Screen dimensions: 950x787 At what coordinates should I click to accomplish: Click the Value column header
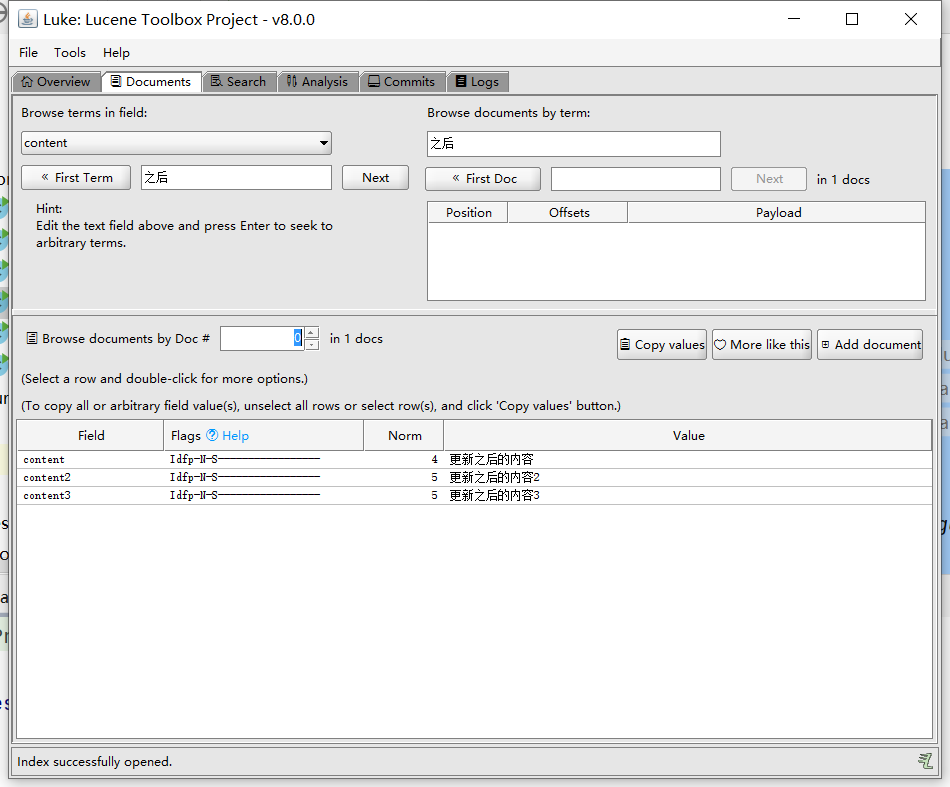point(688,436)
